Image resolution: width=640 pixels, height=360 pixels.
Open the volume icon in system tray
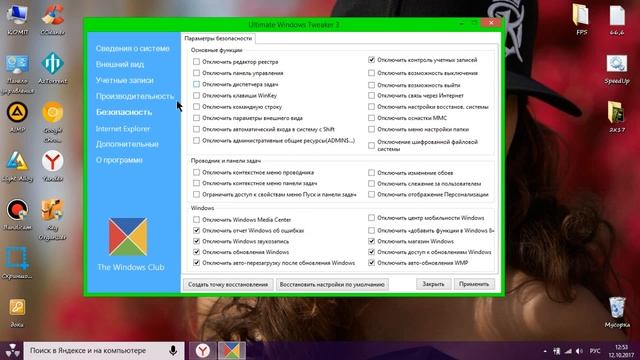coord(579,351)
